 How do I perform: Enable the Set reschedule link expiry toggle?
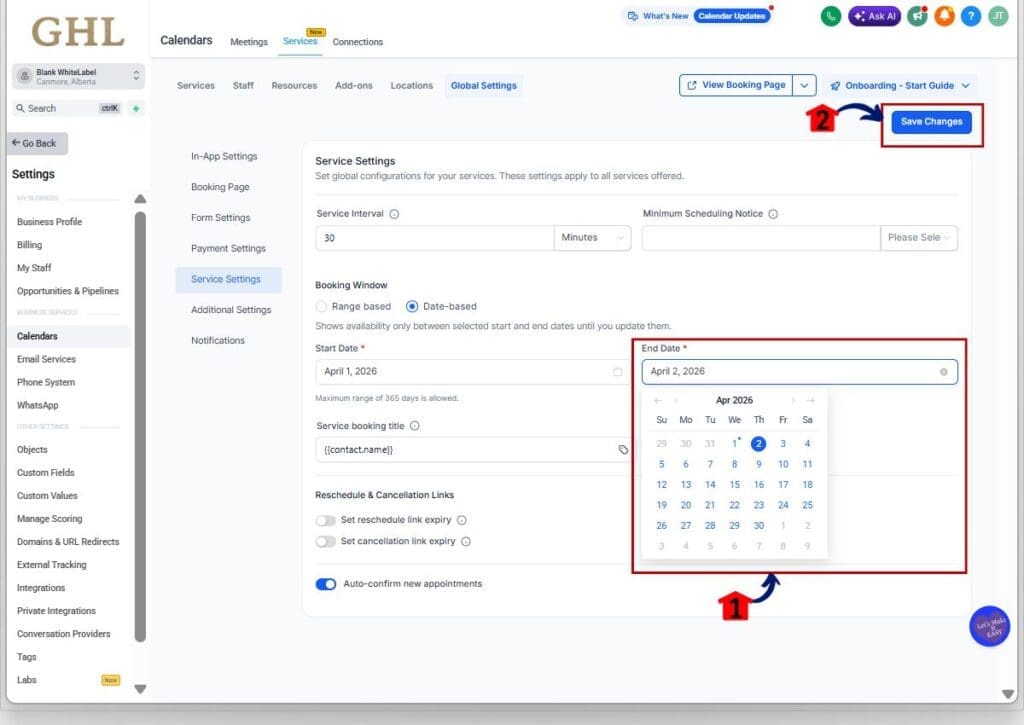click(x=325, y=520)
